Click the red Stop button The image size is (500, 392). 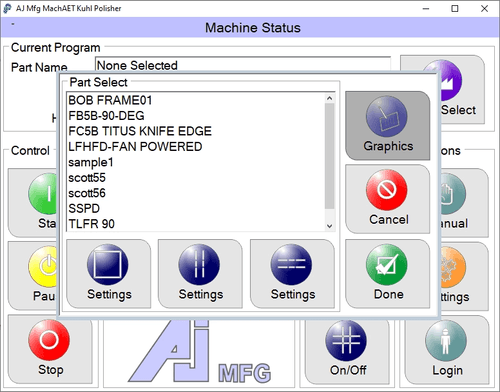click(50, 350)
